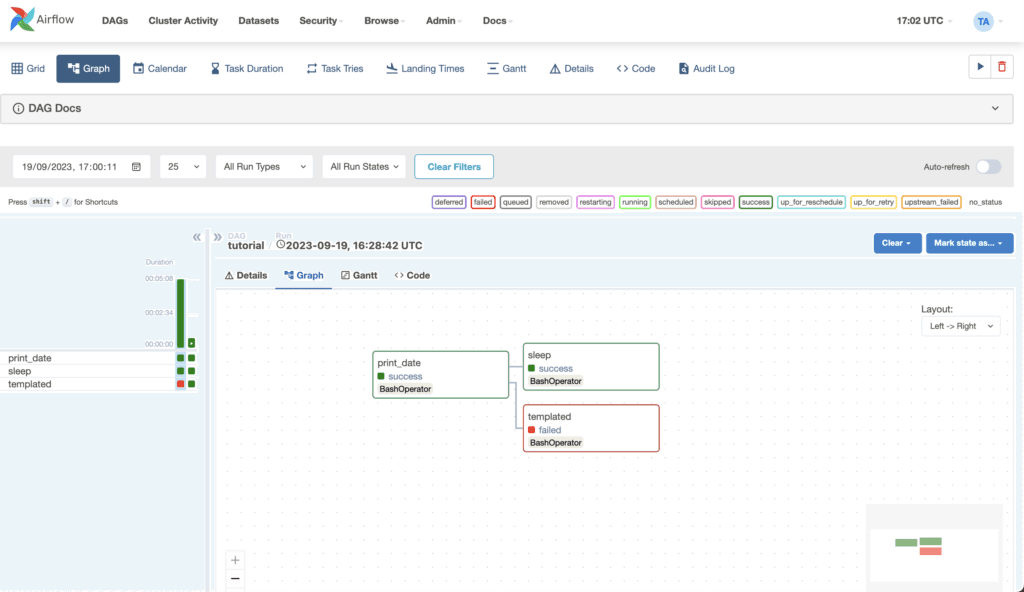Open the user avatar TA menu
Screen dimensions: 1024x592
point(984,21)
